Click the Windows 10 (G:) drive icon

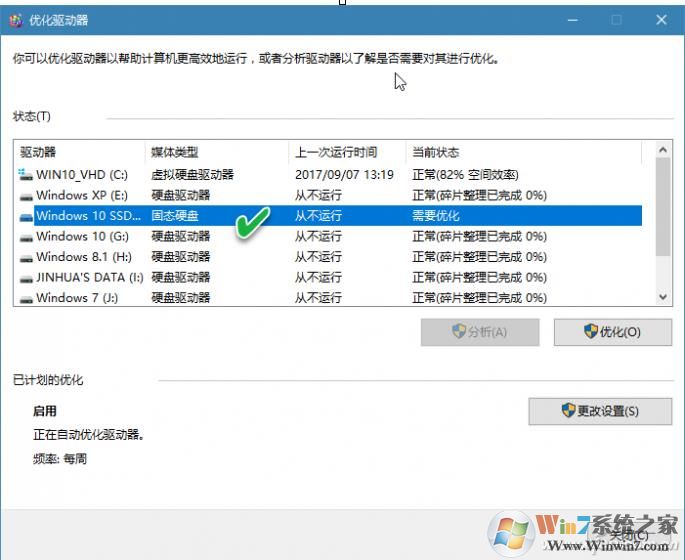tap(25, 237)
